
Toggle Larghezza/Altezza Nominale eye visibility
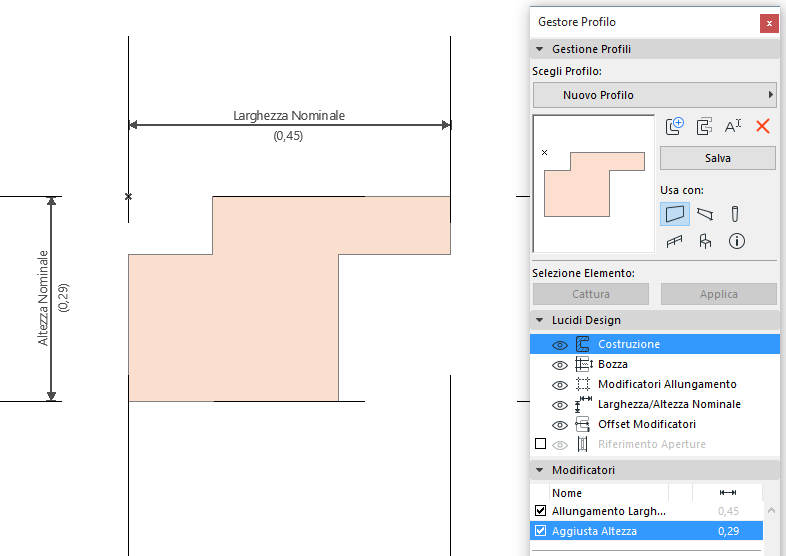559,405
